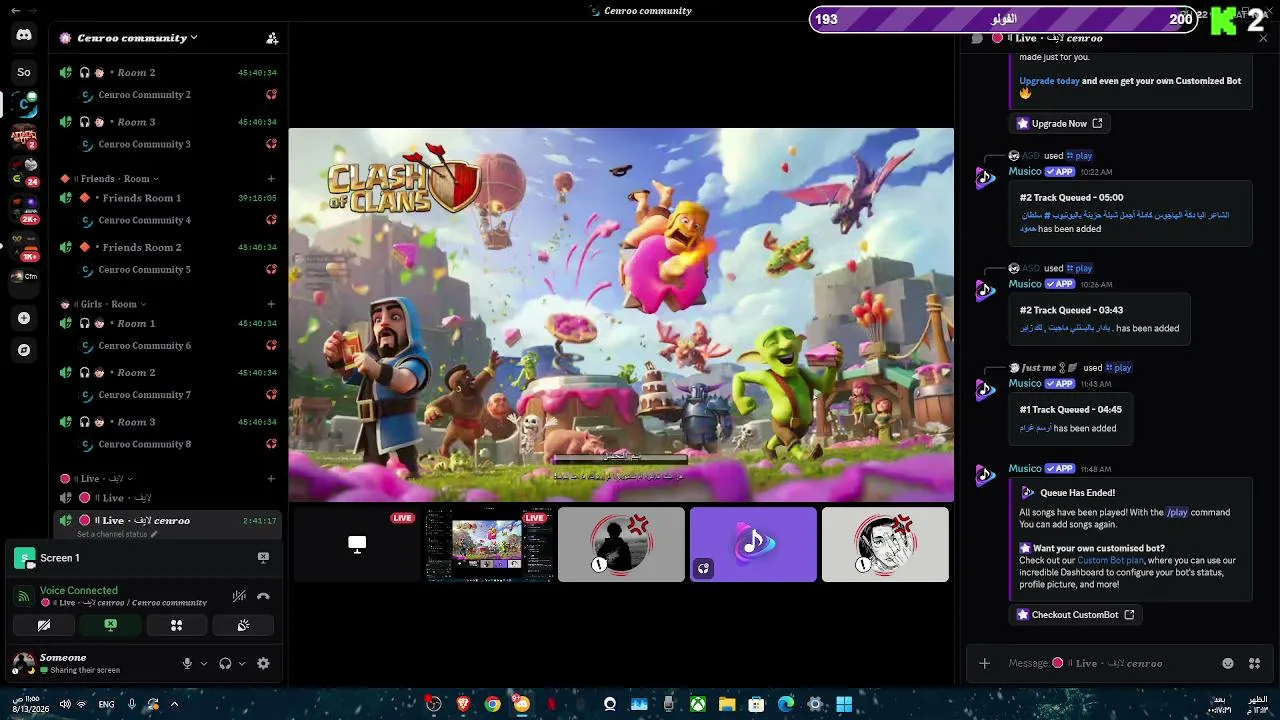Screen dimensions: 1280x720
Task: Select the Musico bot stream tile
Action: [753, 544]
